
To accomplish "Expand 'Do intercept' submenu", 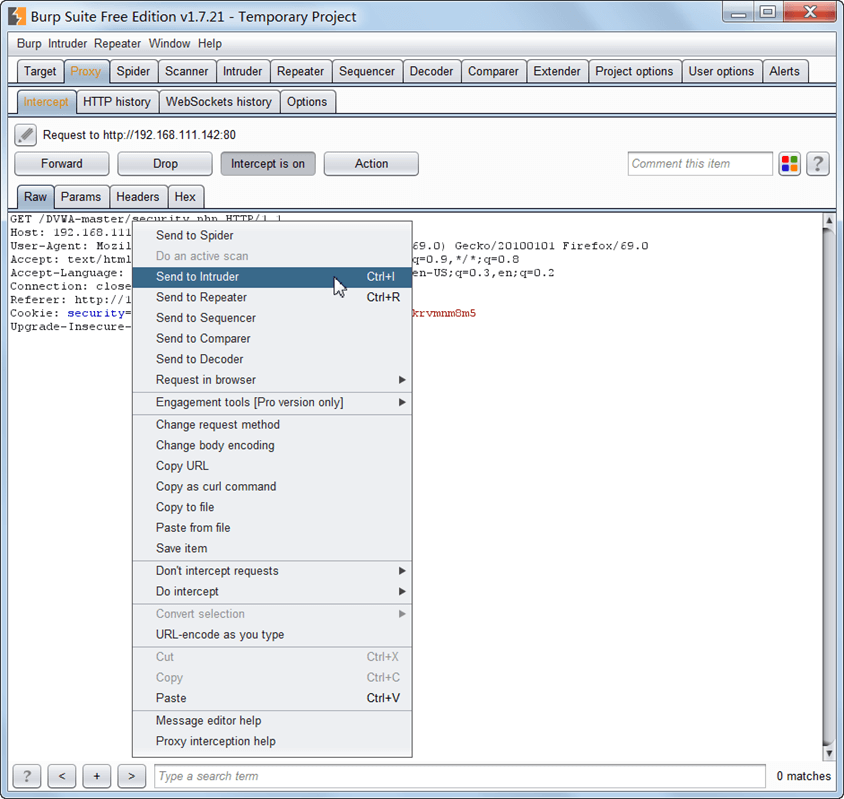I will [x=272, y=591].
